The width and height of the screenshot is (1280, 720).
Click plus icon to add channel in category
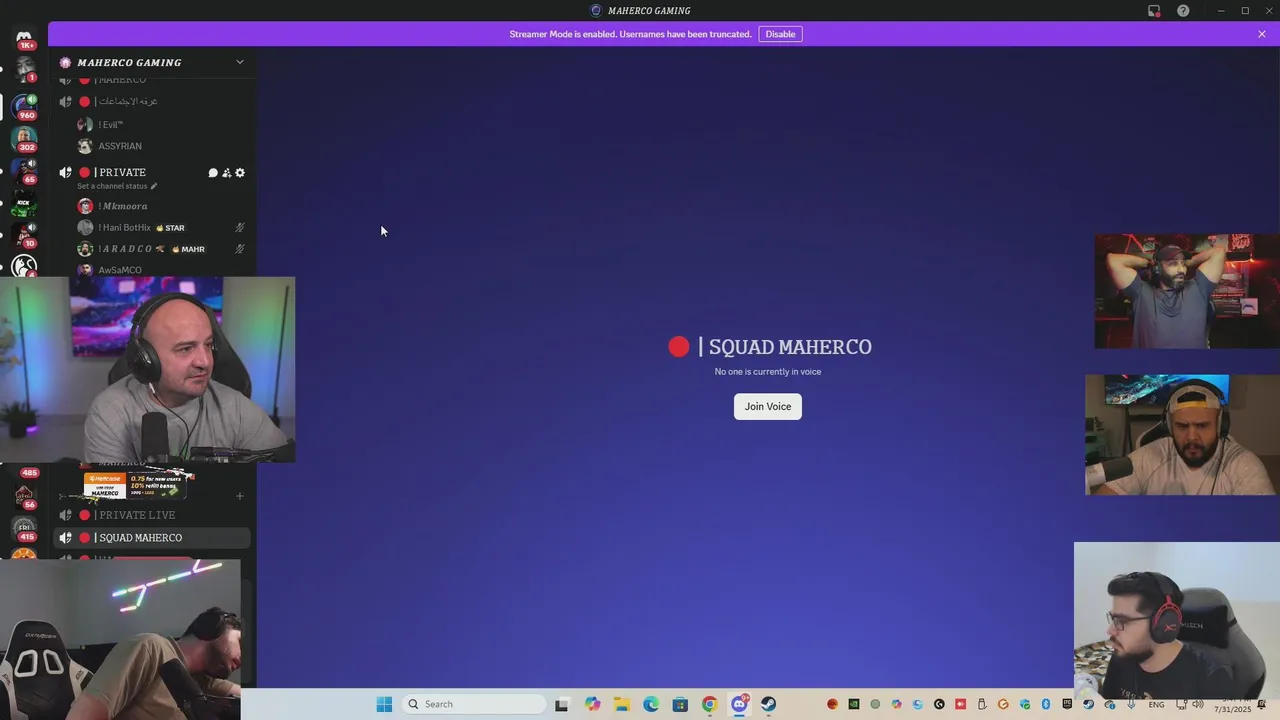click(x=239, y=496)
